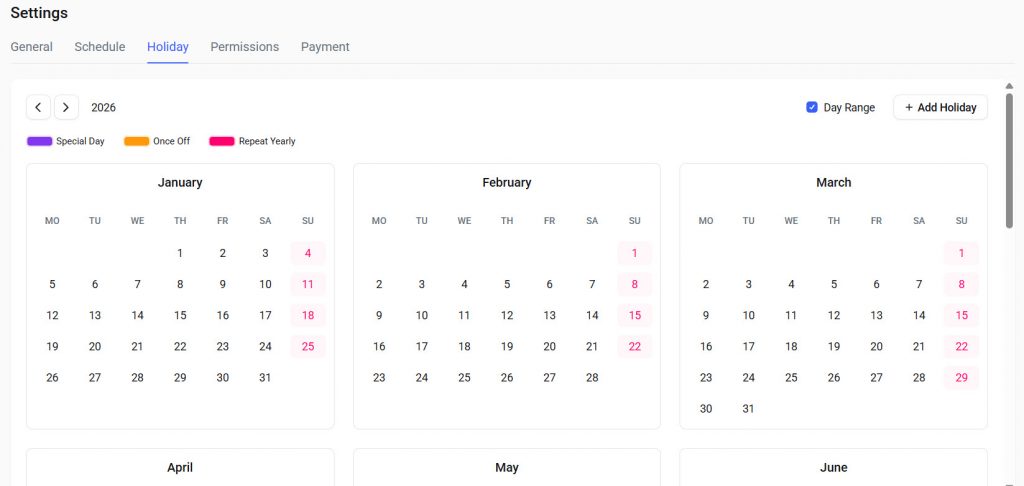Pick February 14 in the calendar
The image size is (1024, 486).
(x=592, y=316)
